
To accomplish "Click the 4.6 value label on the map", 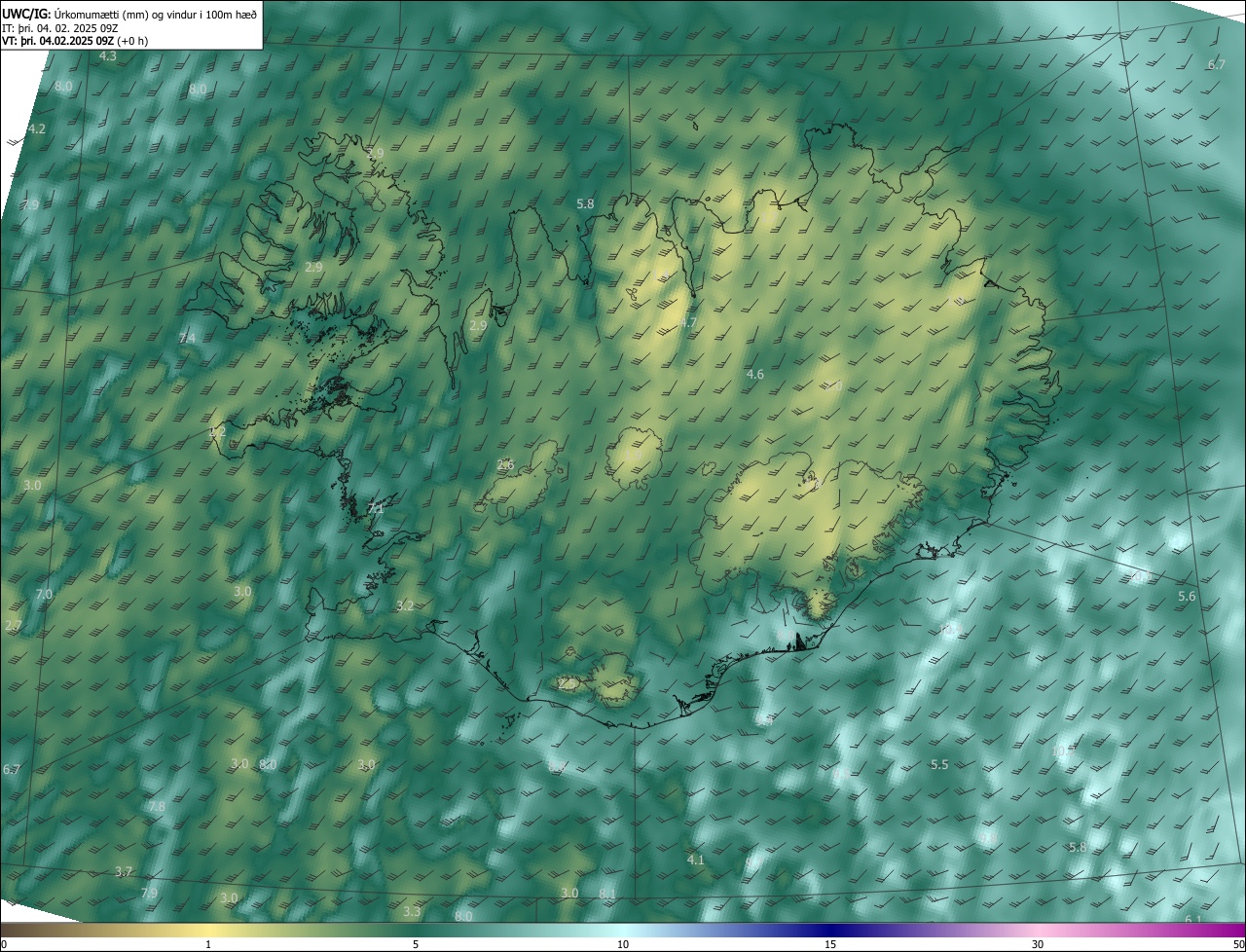I will pos(754,374).
